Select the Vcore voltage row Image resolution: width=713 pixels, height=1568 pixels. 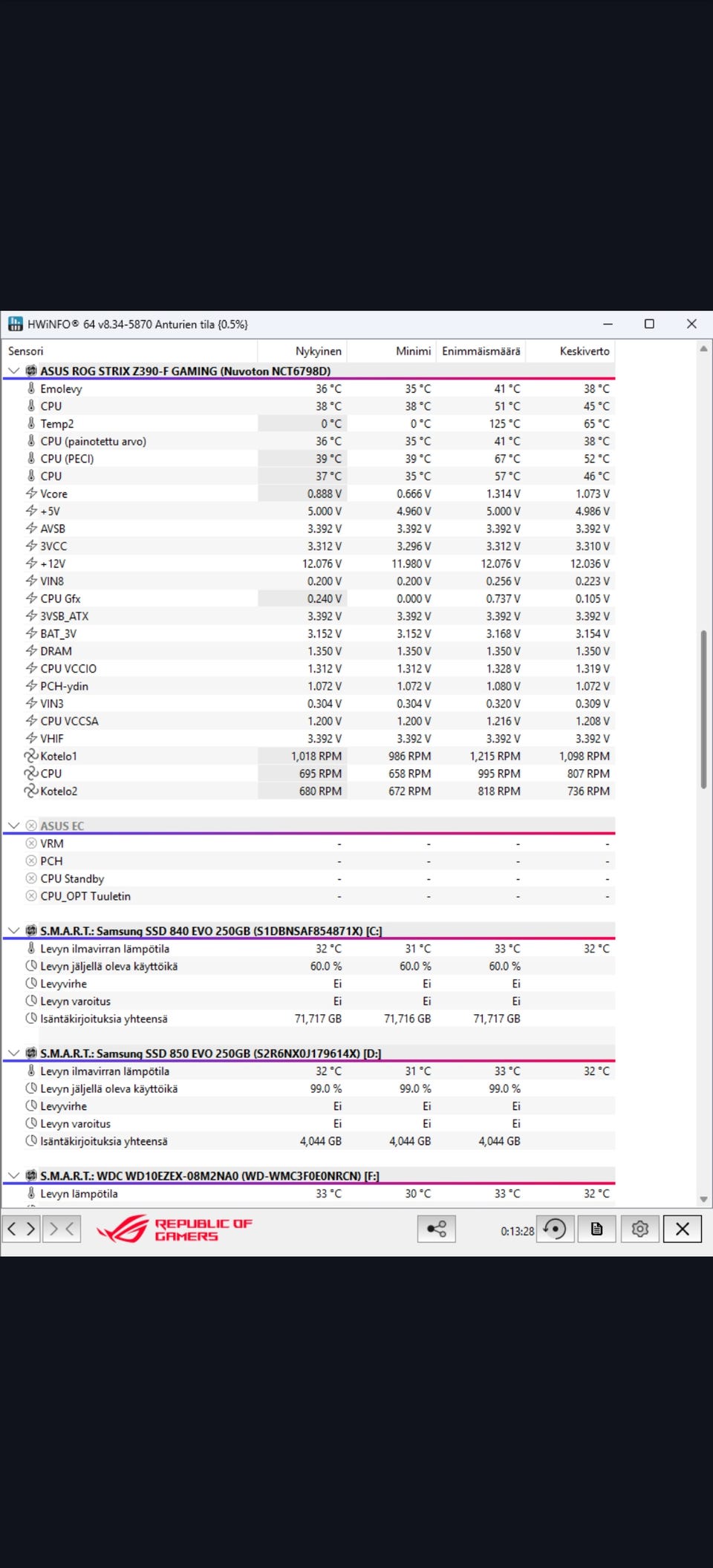pyautogui.click(x=309, y=494)
